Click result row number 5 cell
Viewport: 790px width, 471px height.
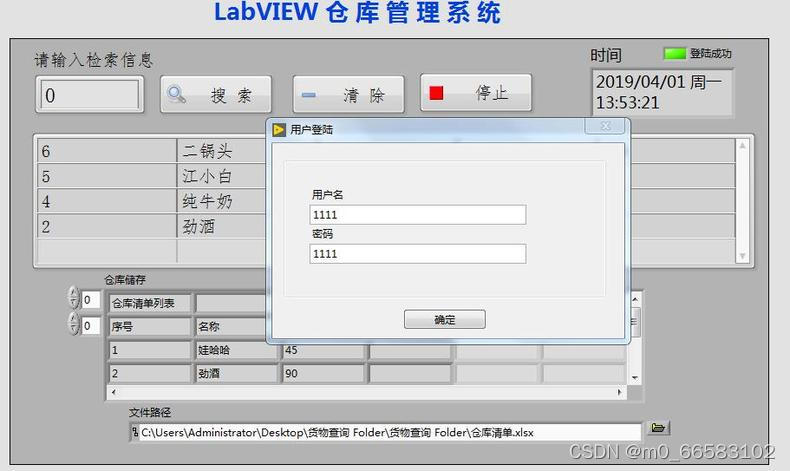[x=107, y=176]
